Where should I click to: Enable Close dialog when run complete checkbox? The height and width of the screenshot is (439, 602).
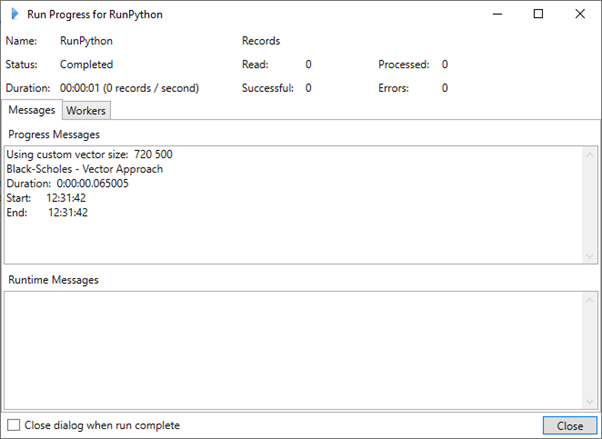[13, 425]
